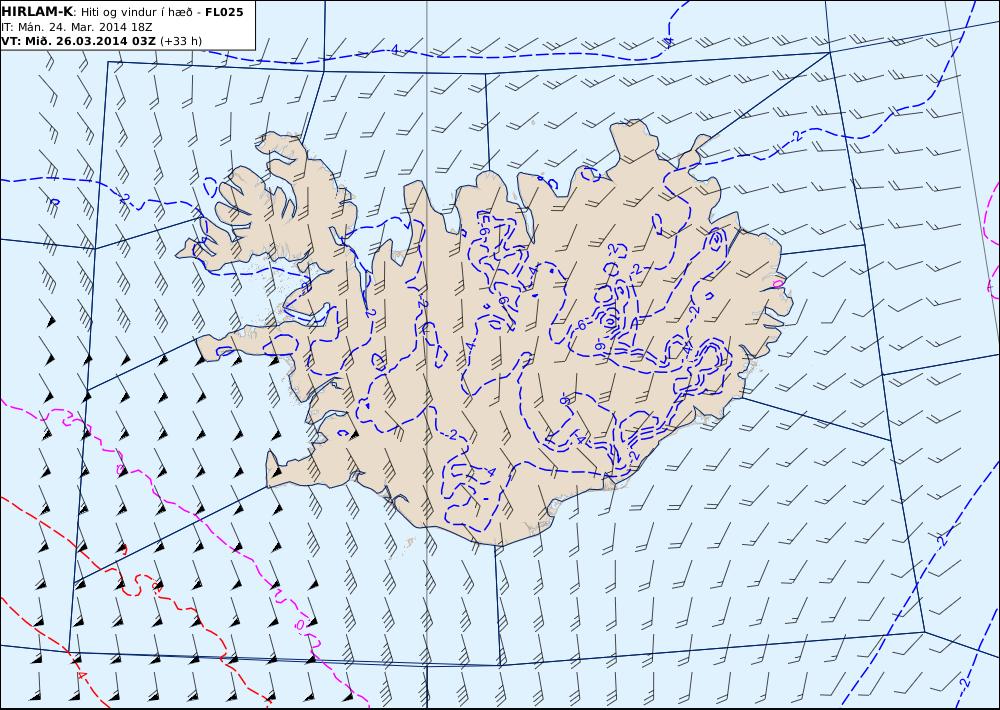
Task: Click the HIRLAM-K model title text
Action: point(37,11)
